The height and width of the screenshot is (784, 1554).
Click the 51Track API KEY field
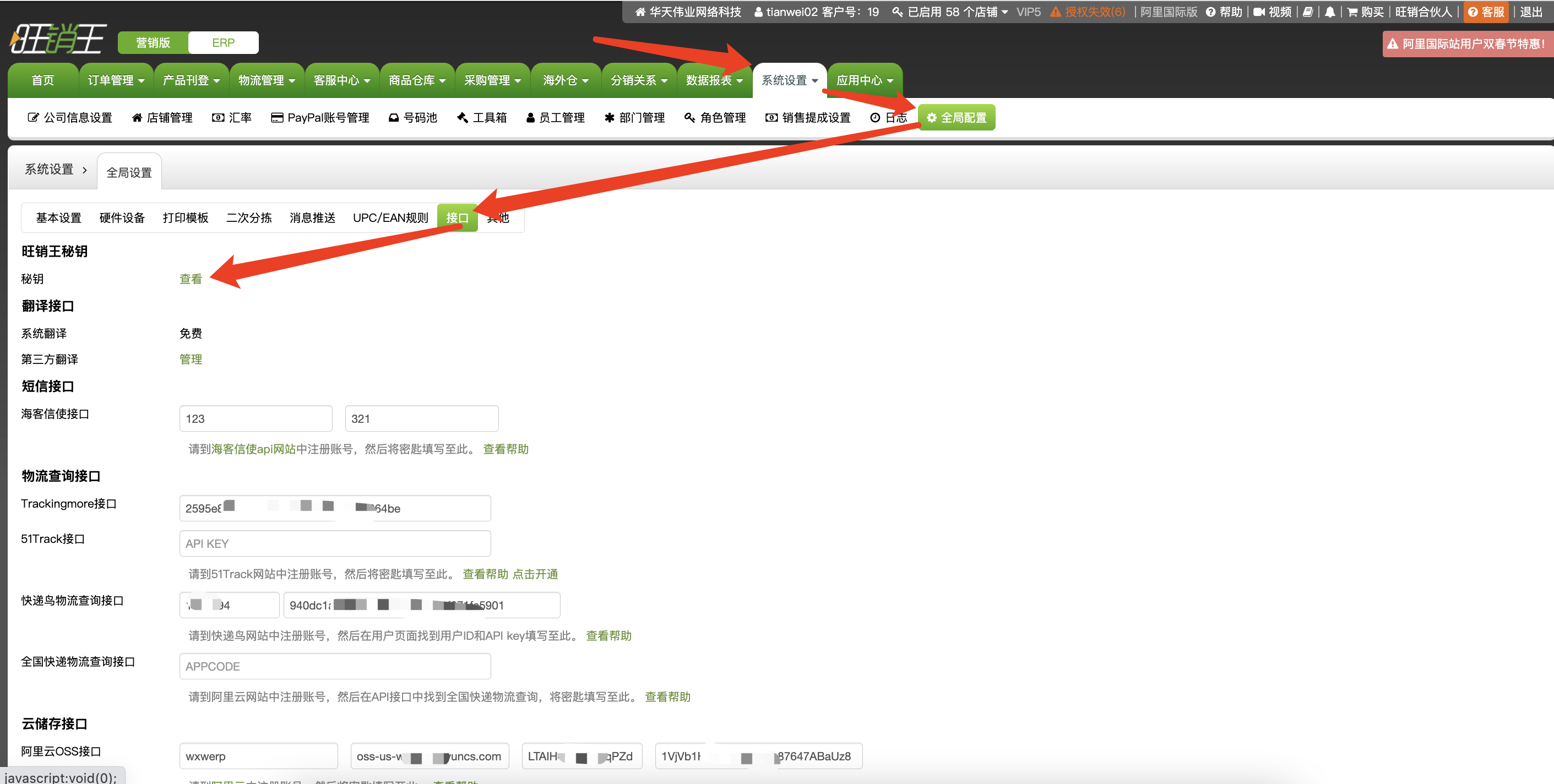click(x=335, y=543)
